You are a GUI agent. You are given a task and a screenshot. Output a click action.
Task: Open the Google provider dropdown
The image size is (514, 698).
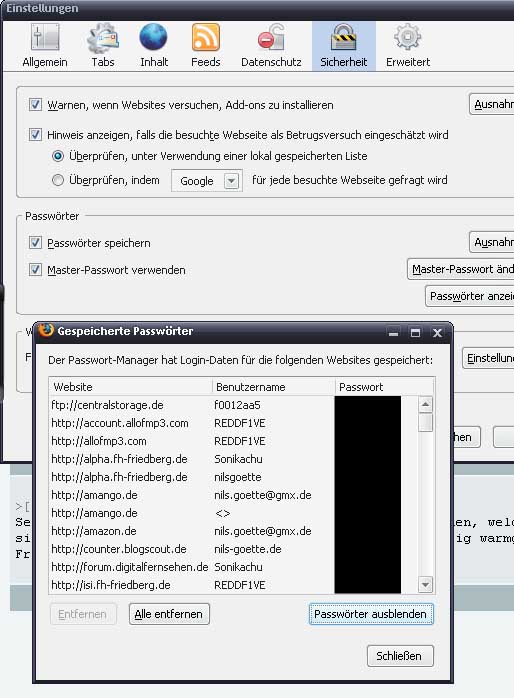(x=207, y=181)
